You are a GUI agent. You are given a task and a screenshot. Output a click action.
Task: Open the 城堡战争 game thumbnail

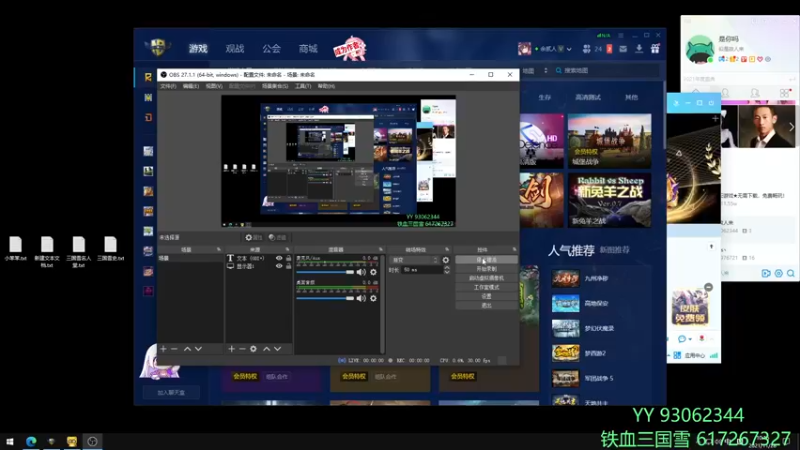(609, 141)
